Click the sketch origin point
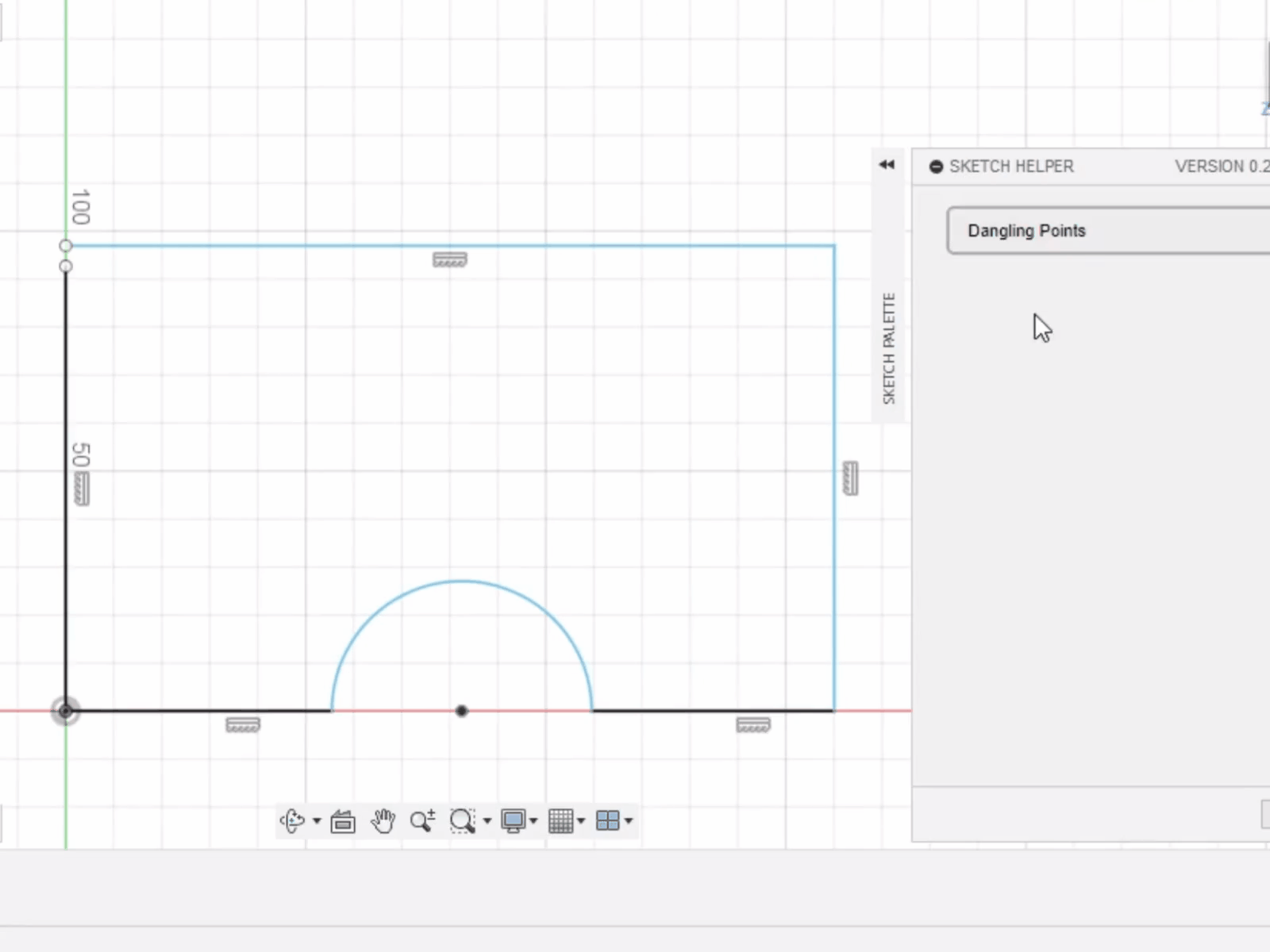The width and height of the screenshot is (1270, 952). 66,711
